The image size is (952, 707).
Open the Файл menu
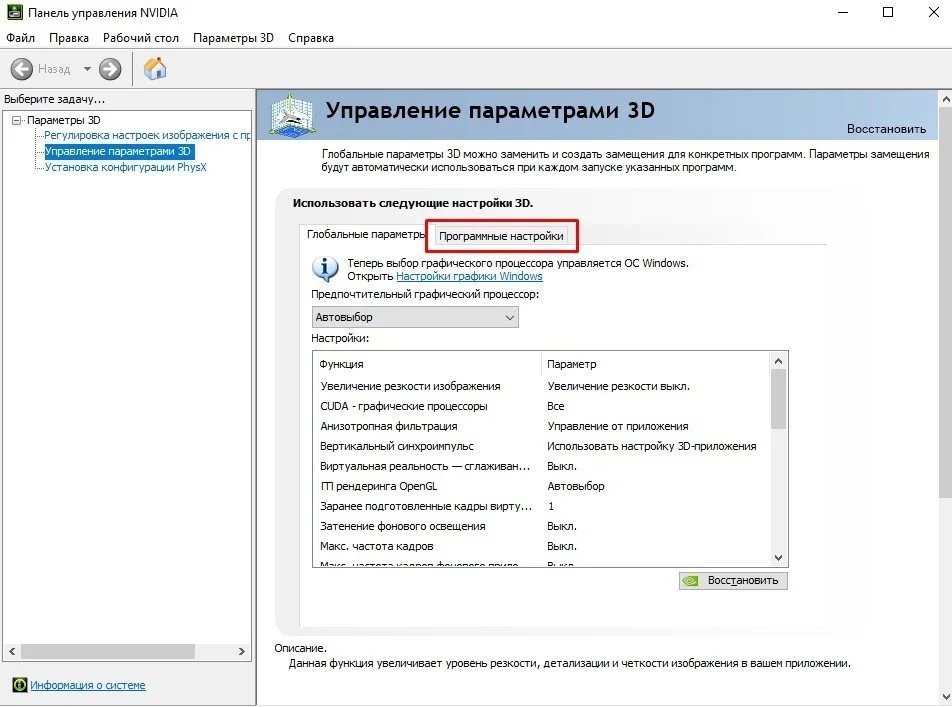21,38
